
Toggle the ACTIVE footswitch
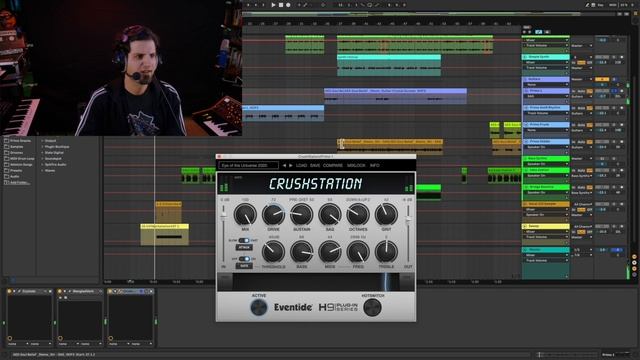259,307
